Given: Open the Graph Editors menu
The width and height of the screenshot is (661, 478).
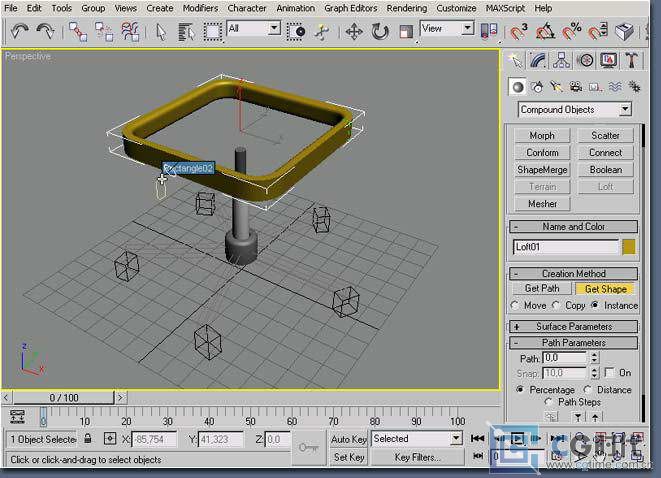Looking at the screenshot, I should point(350,8).
